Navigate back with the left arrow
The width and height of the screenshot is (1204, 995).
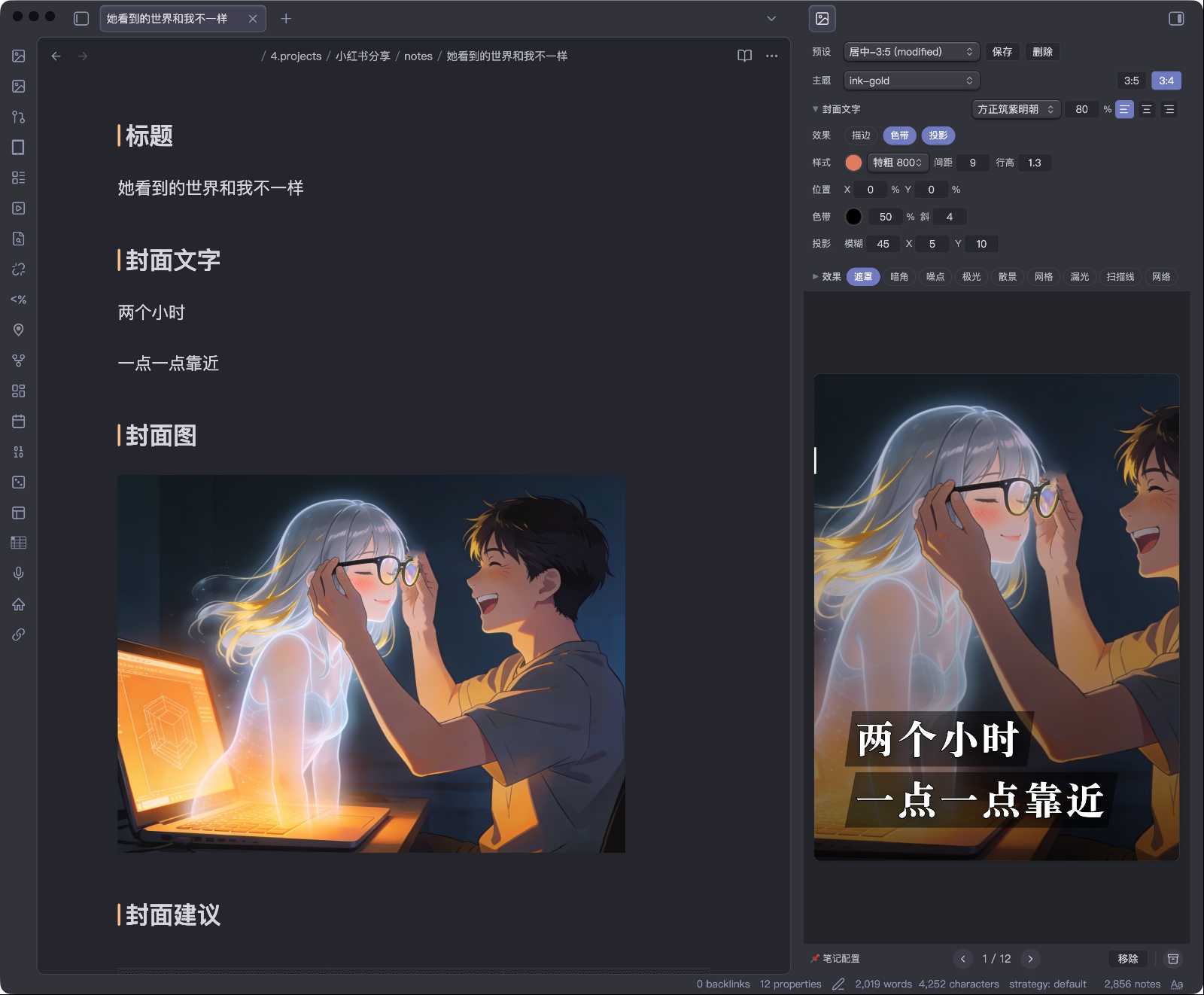[56, 56]
